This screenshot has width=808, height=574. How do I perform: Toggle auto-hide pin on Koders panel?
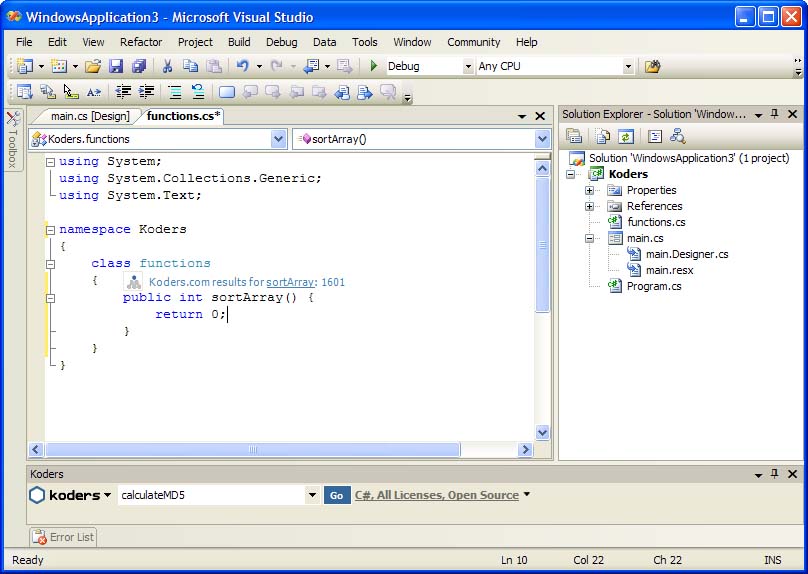point(775,474)
